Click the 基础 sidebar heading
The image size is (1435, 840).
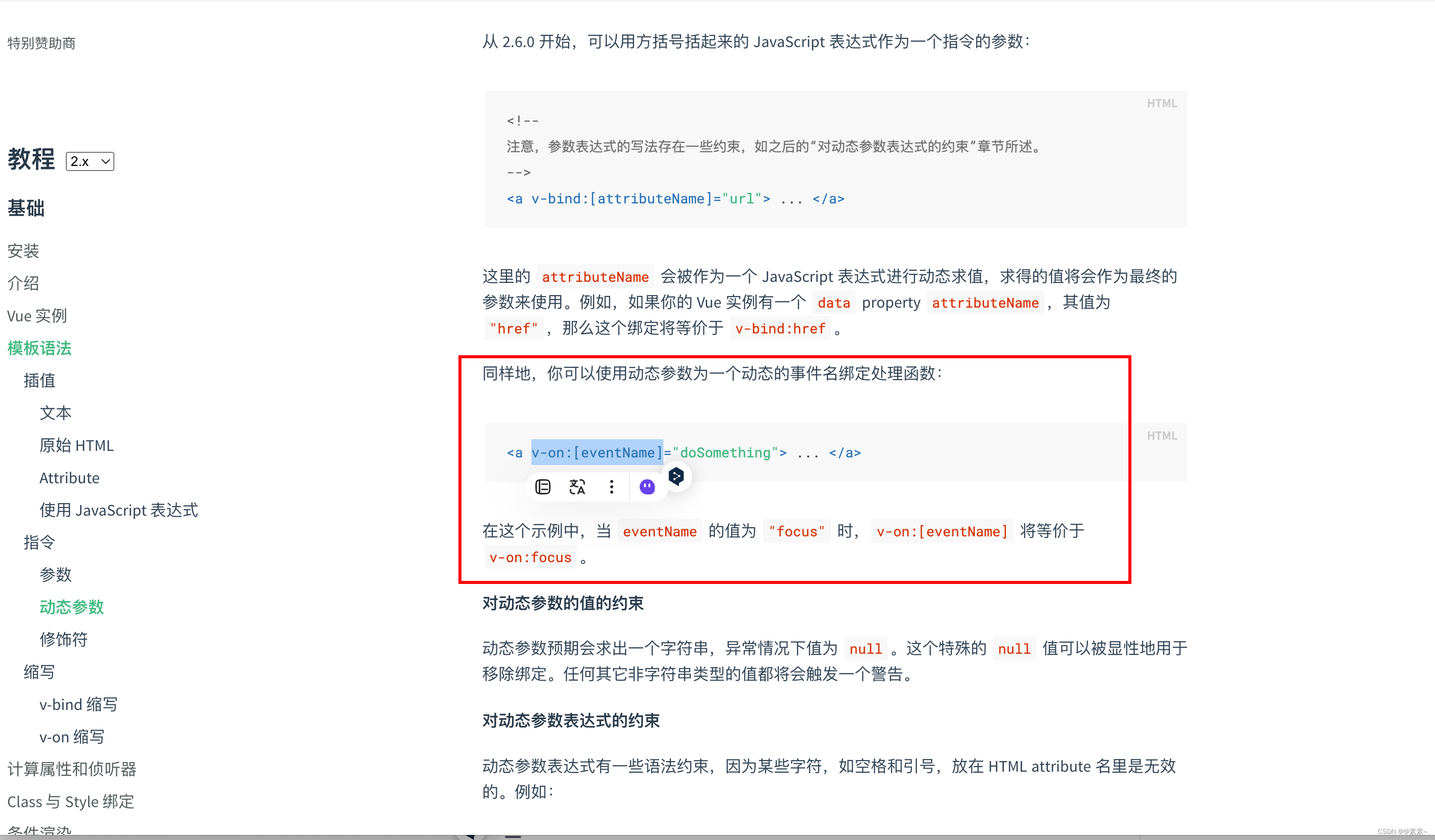26,208
